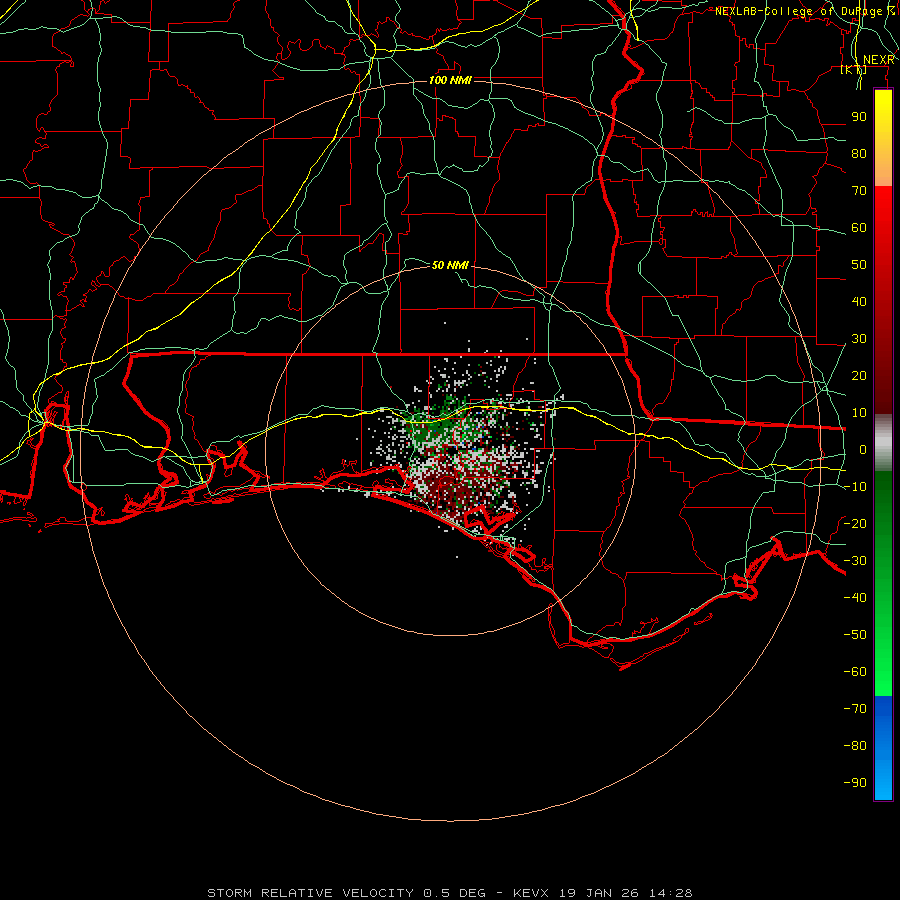
Task: Click the 100 NMI range ring label
Action: click(450, 80)
